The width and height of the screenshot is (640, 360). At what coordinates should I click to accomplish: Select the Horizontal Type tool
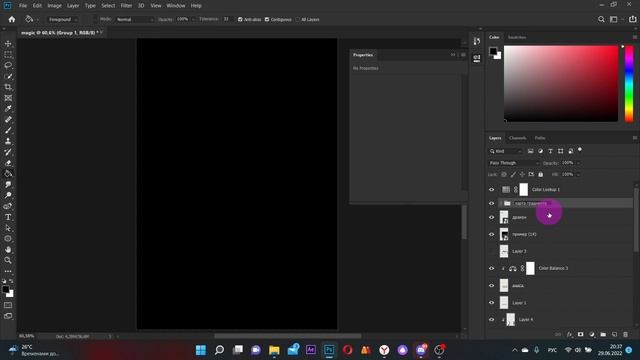pos(8,217)
